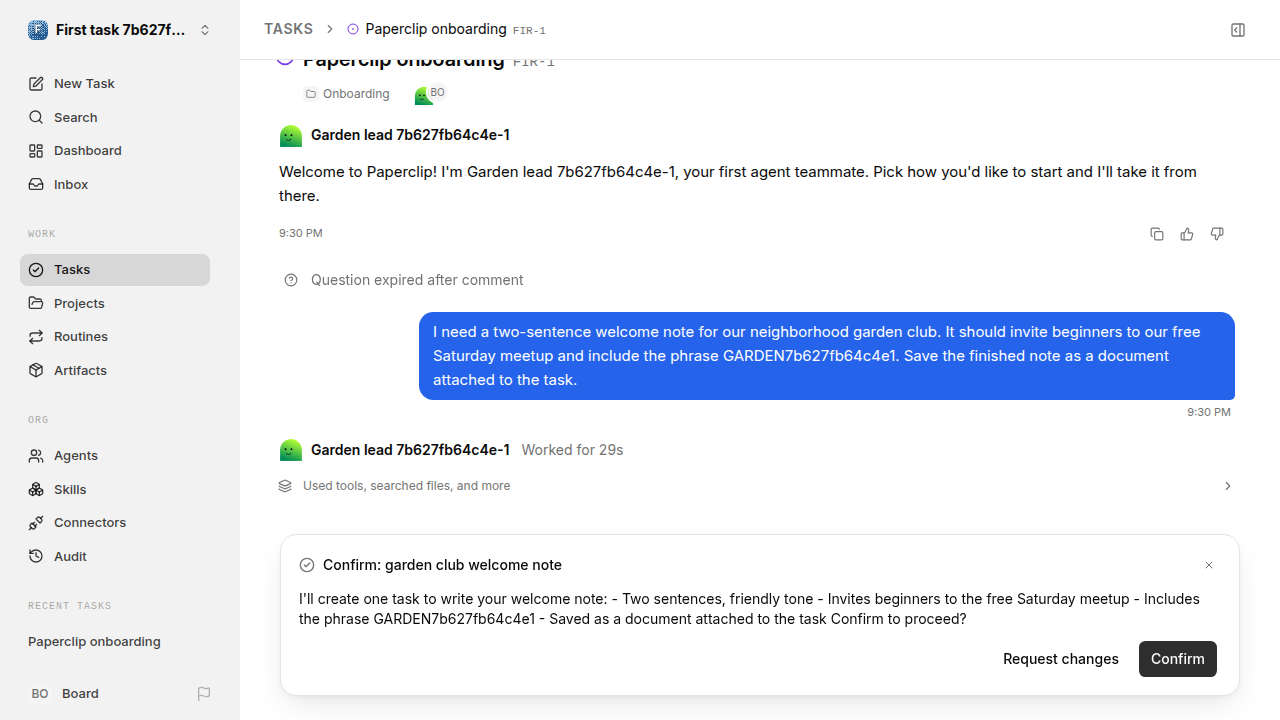
Task: Click the TASKS breadcrumb
Action: tap(288, 29)
